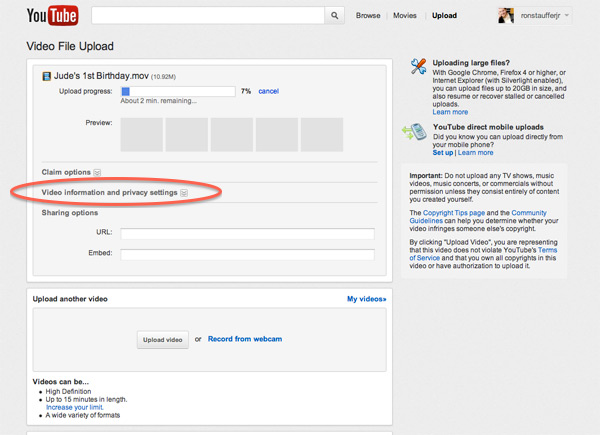Click Learn more under Uploading large files
Image resolution: width=600 pixels, height=435 pixels.
pos(450,112)
